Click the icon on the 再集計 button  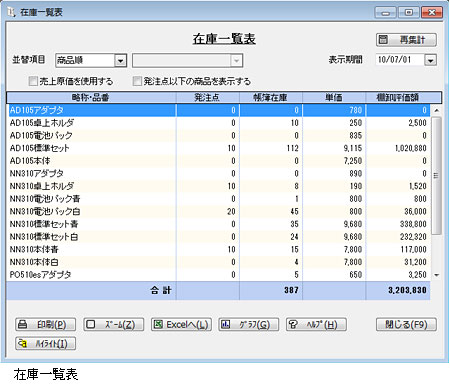(383, 40)
